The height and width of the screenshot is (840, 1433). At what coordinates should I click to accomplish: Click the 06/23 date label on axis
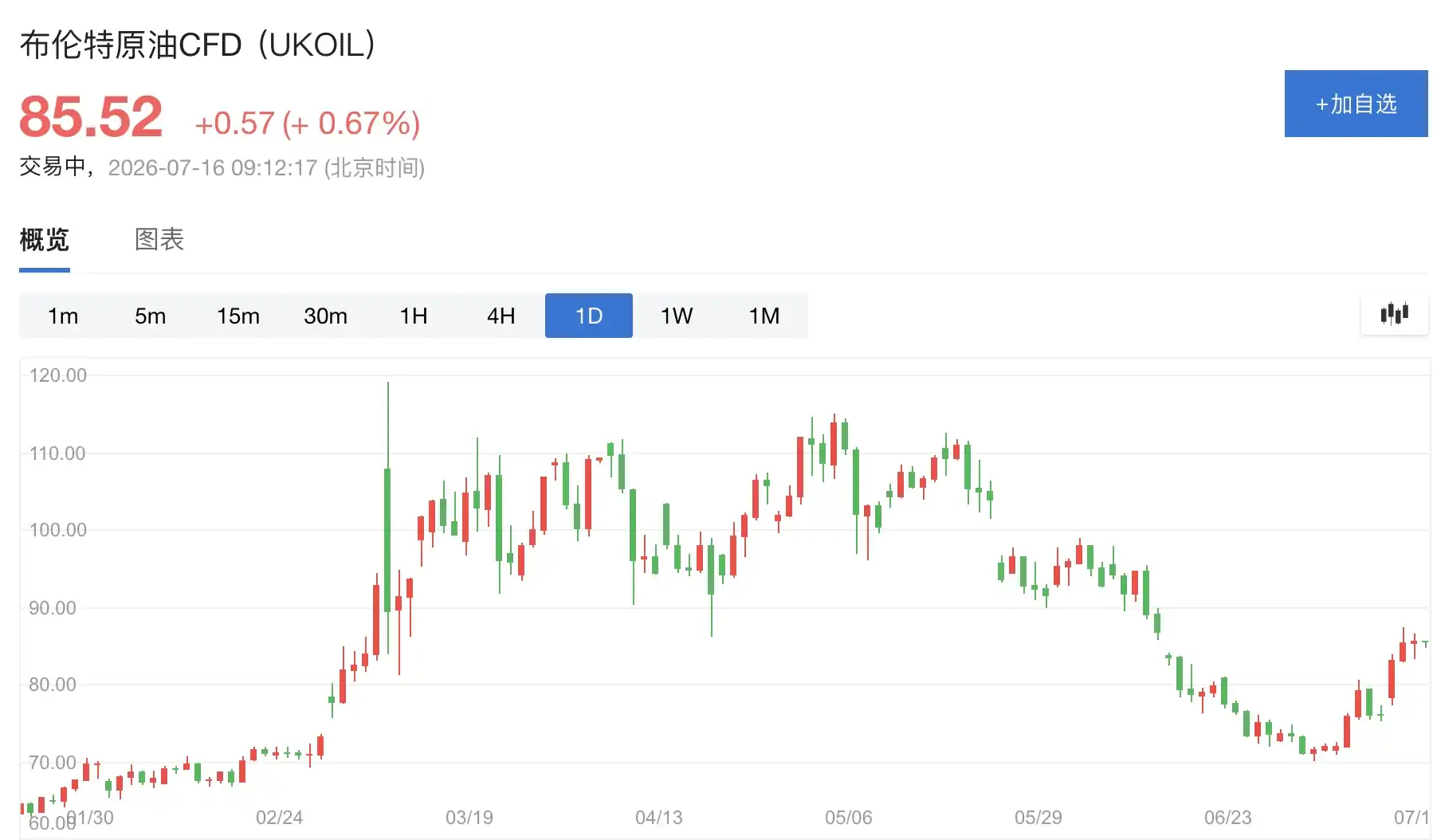[1228, 818]
